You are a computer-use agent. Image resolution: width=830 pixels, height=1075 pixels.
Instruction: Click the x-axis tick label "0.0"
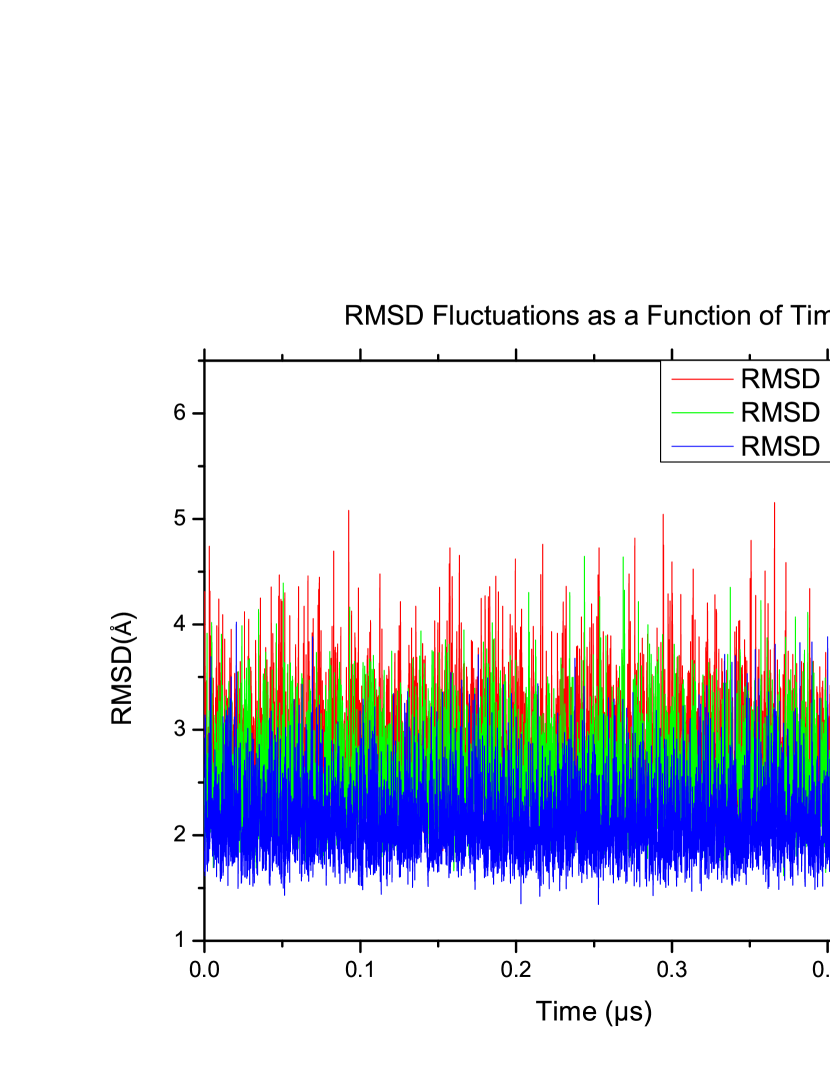click(204, 969)
